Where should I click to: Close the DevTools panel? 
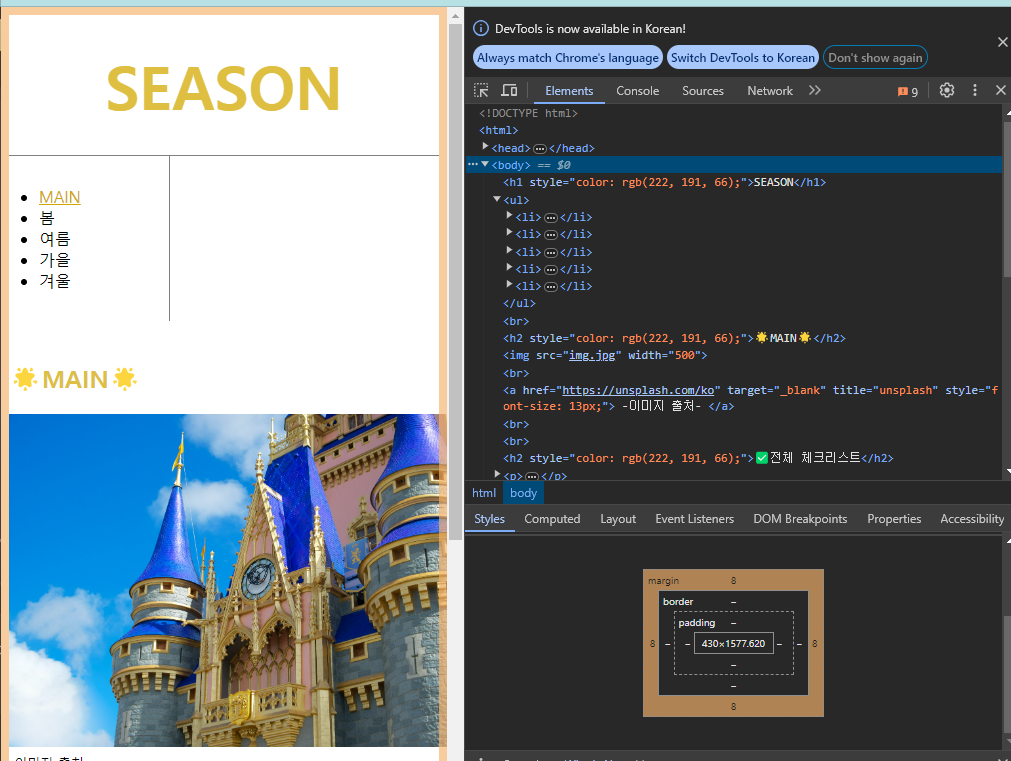[1001, 90]
